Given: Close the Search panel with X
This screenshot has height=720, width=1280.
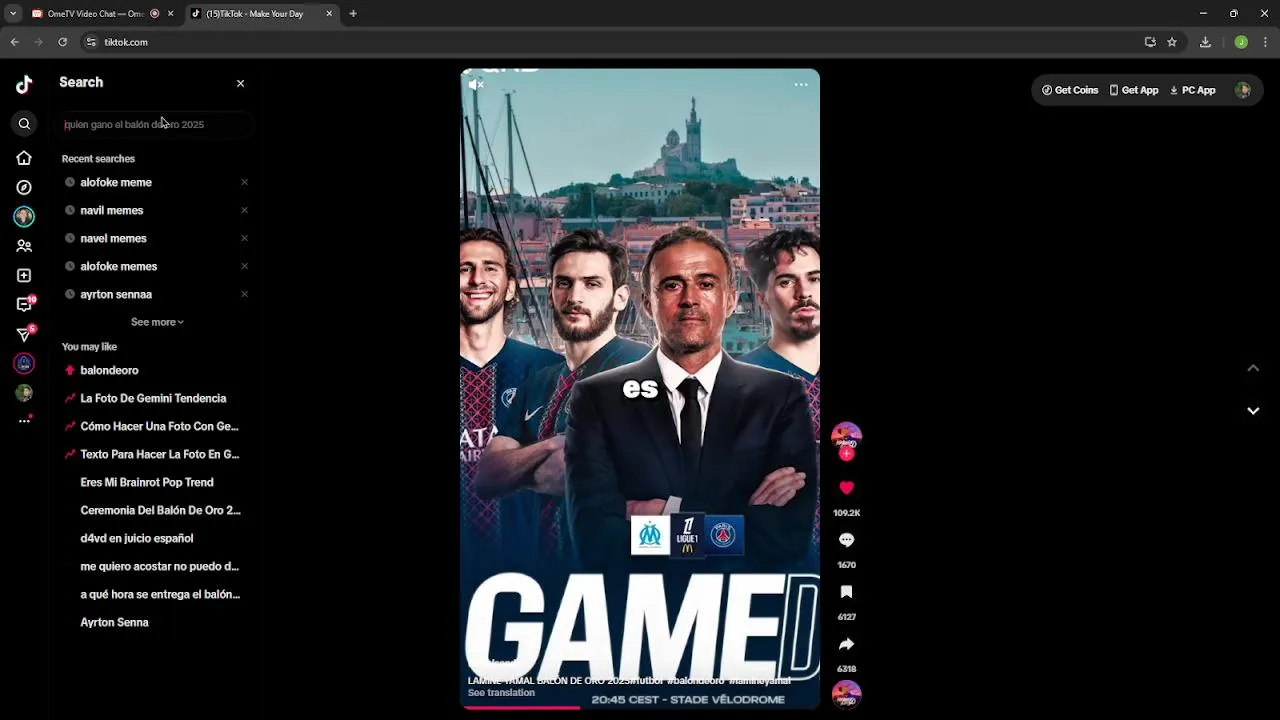Looking at the screenshot, I should tap(240, 83).
